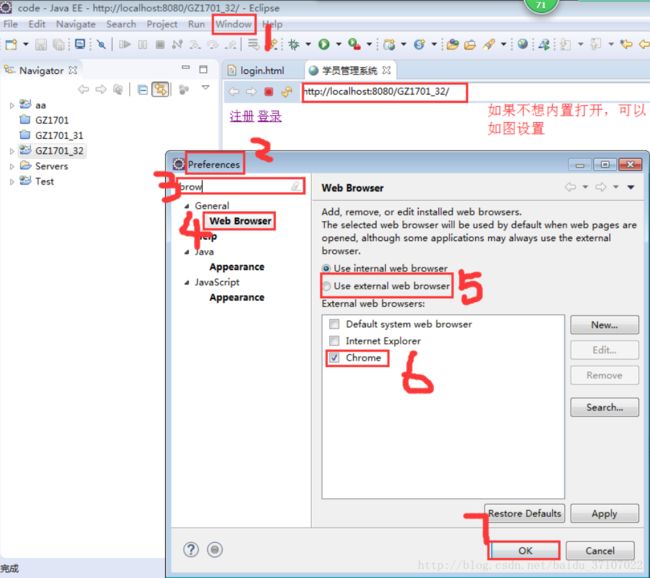Switch to the login.html editor tab
The image size is (650, 578).
pyautogui.click(x=256, y=70)
